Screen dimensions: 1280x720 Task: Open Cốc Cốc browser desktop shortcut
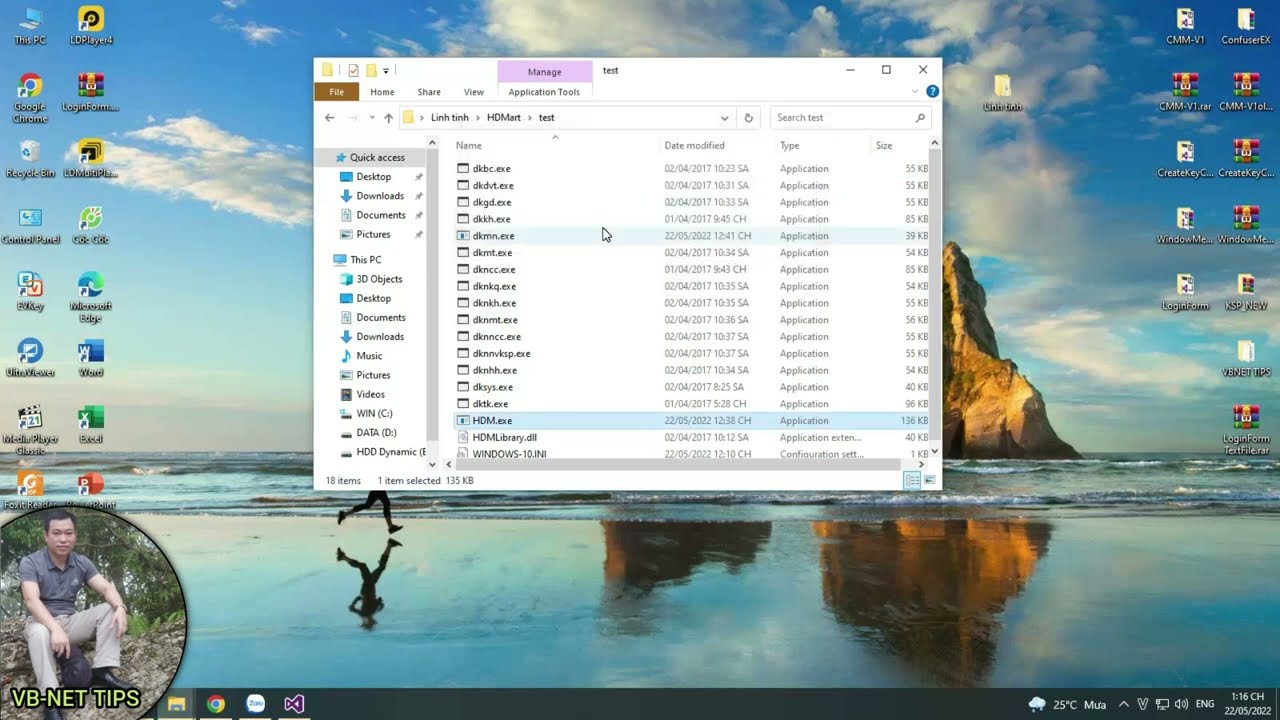(x=91, y=225)
